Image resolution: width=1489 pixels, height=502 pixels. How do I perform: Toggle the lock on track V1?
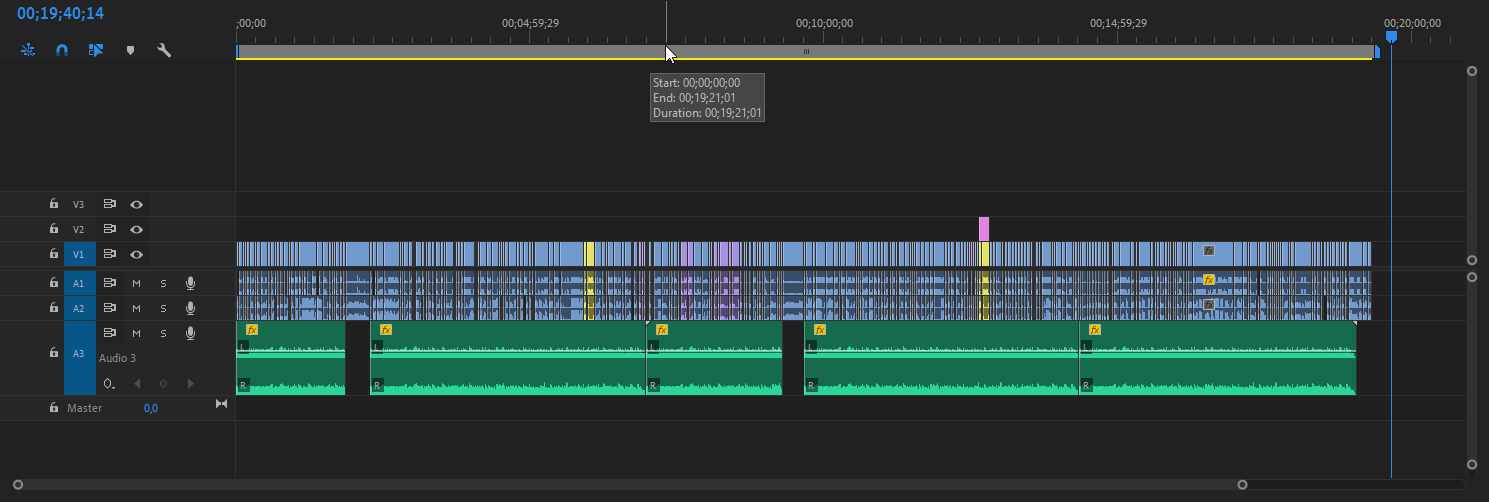[54, 254]
